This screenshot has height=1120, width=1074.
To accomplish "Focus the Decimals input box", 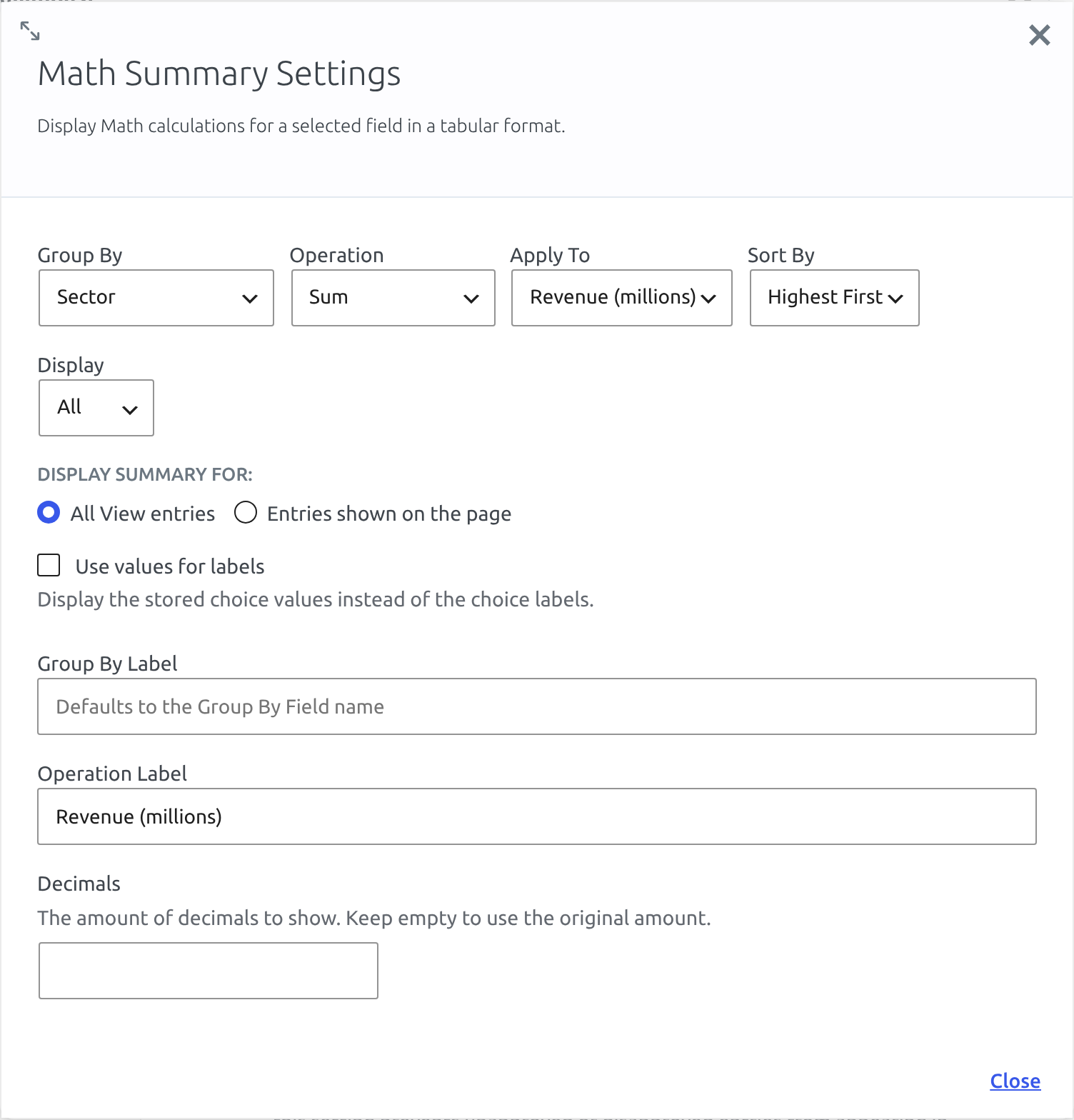I will [209, 971].
